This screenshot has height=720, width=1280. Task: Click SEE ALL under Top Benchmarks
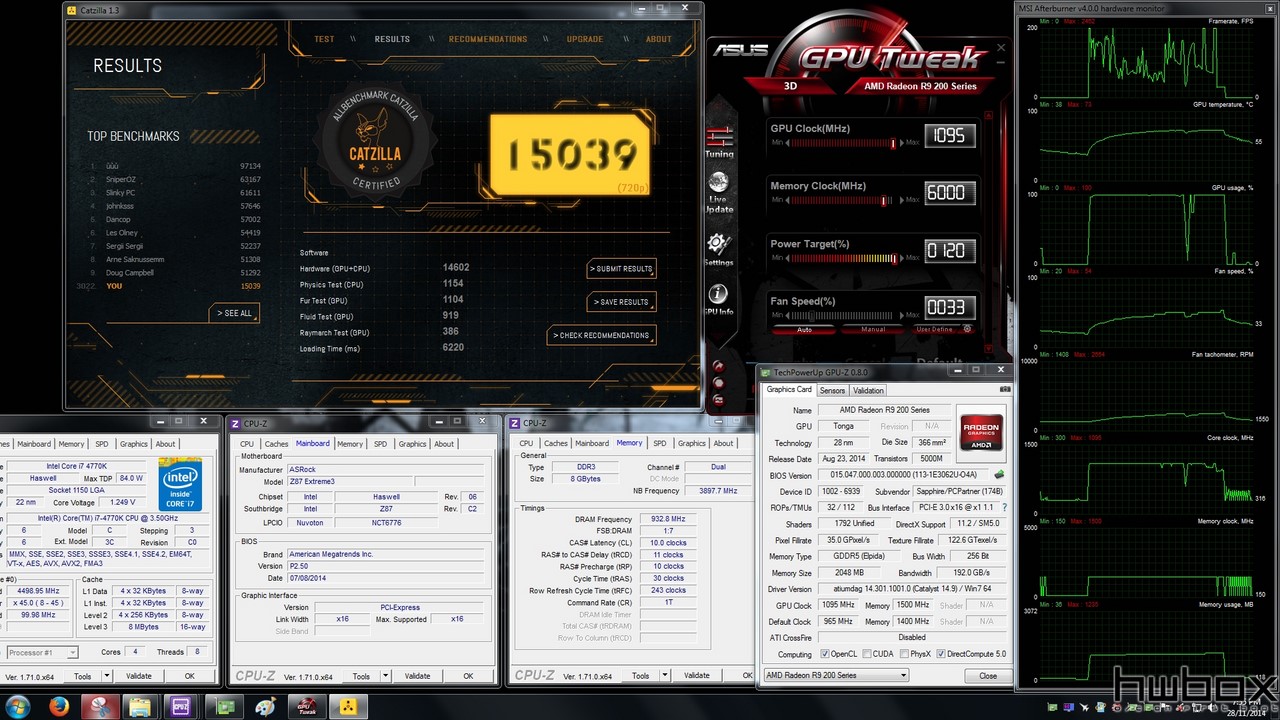coord(235,313)
